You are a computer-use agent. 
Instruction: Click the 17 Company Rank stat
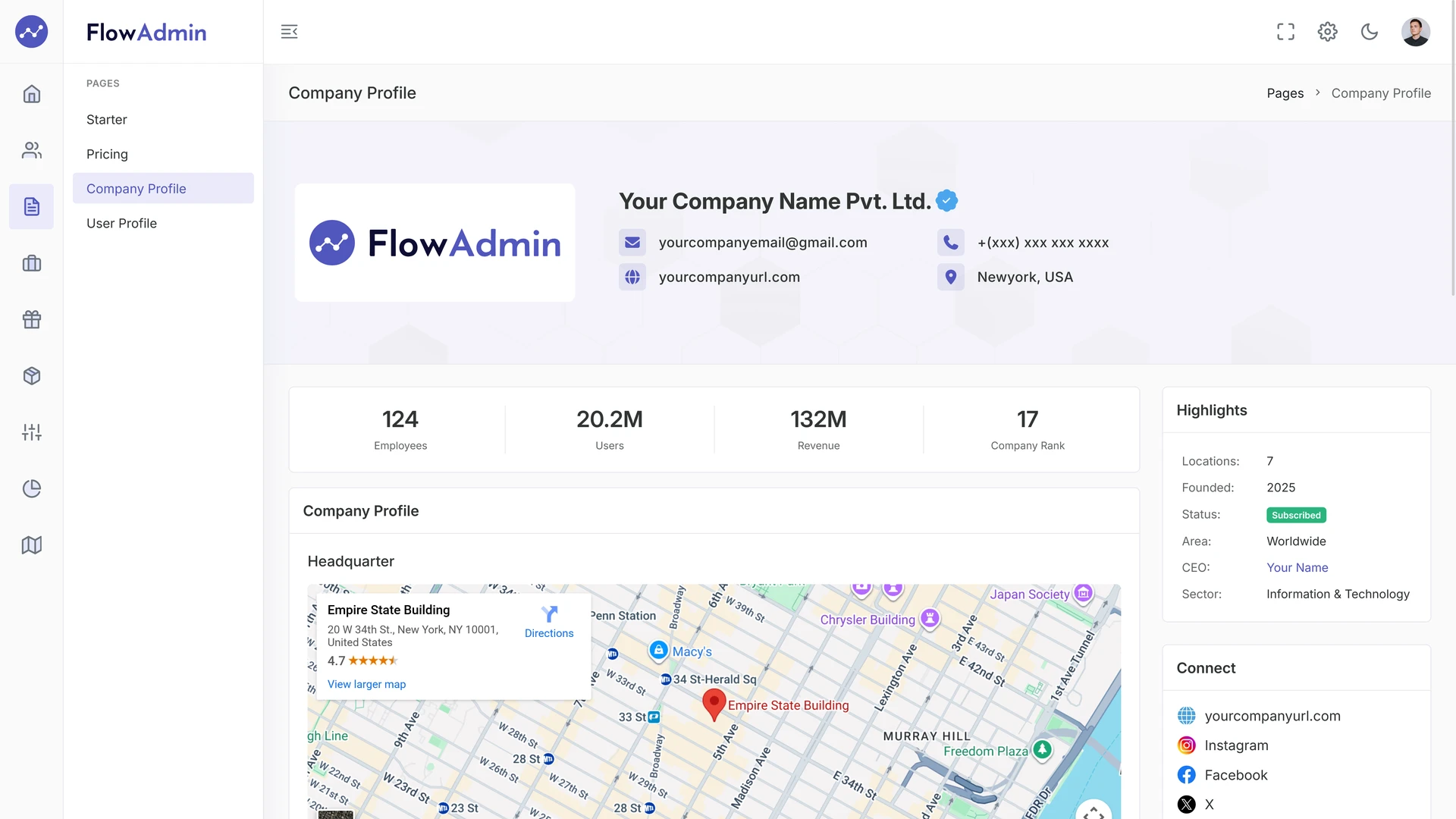1028,430
